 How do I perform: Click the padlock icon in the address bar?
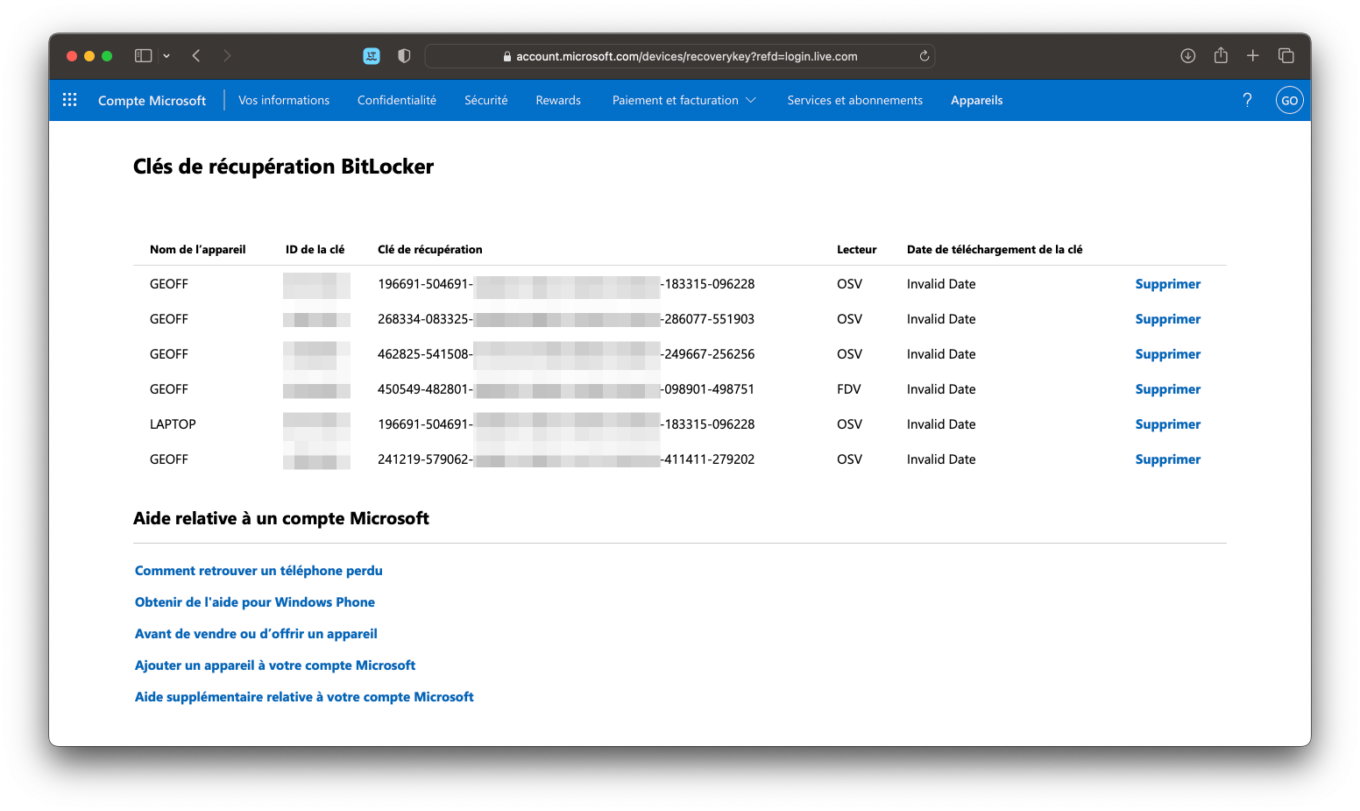coord(508,57)
